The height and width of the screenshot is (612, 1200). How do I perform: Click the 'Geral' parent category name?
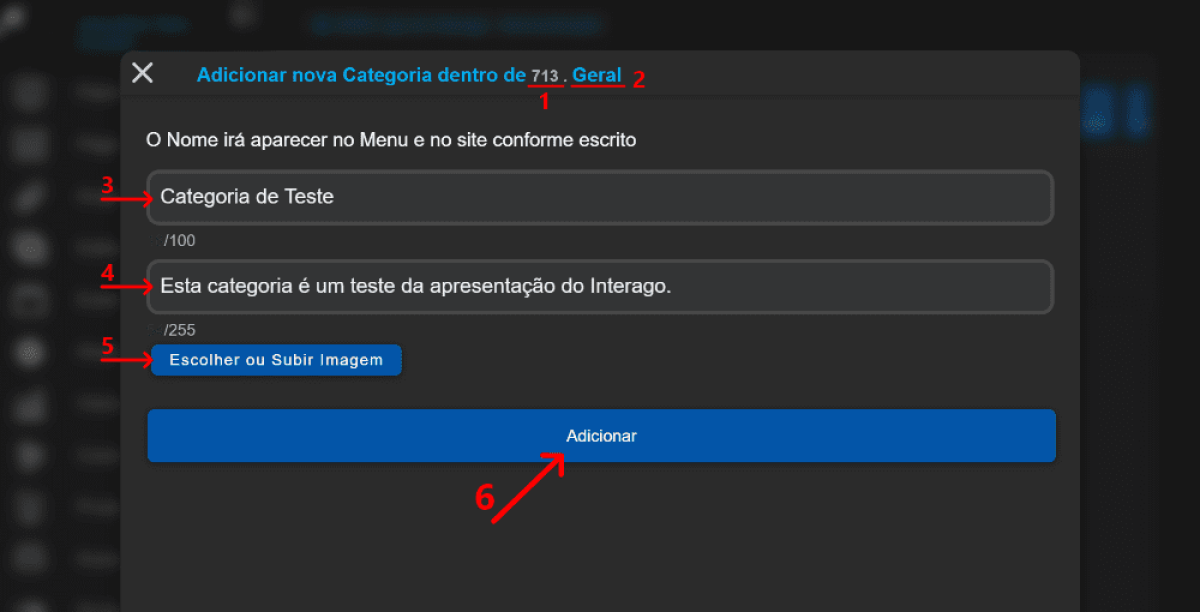pyautogui.click(x=597, y=75)
